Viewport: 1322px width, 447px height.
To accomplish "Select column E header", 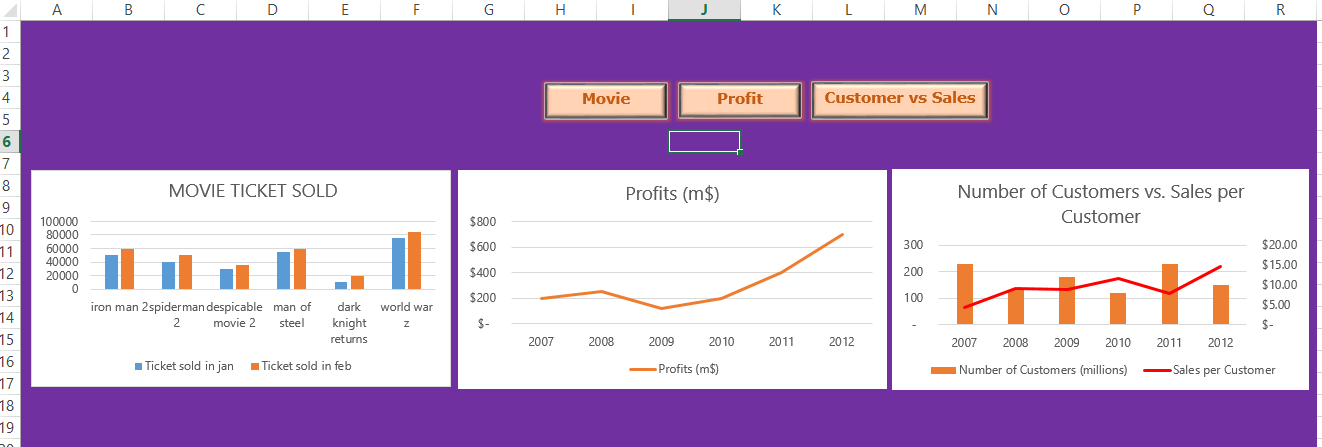I will click(344, 10).
